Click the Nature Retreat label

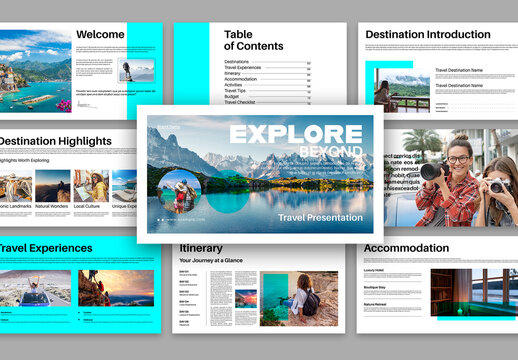coord(375,305)
